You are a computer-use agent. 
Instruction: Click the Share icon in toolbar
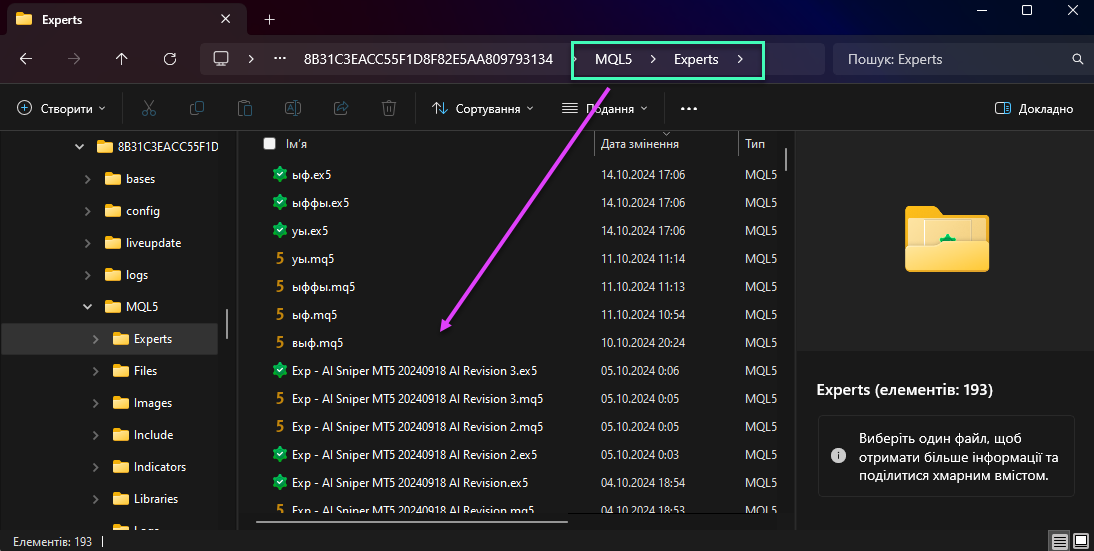[x=341, y=108]
